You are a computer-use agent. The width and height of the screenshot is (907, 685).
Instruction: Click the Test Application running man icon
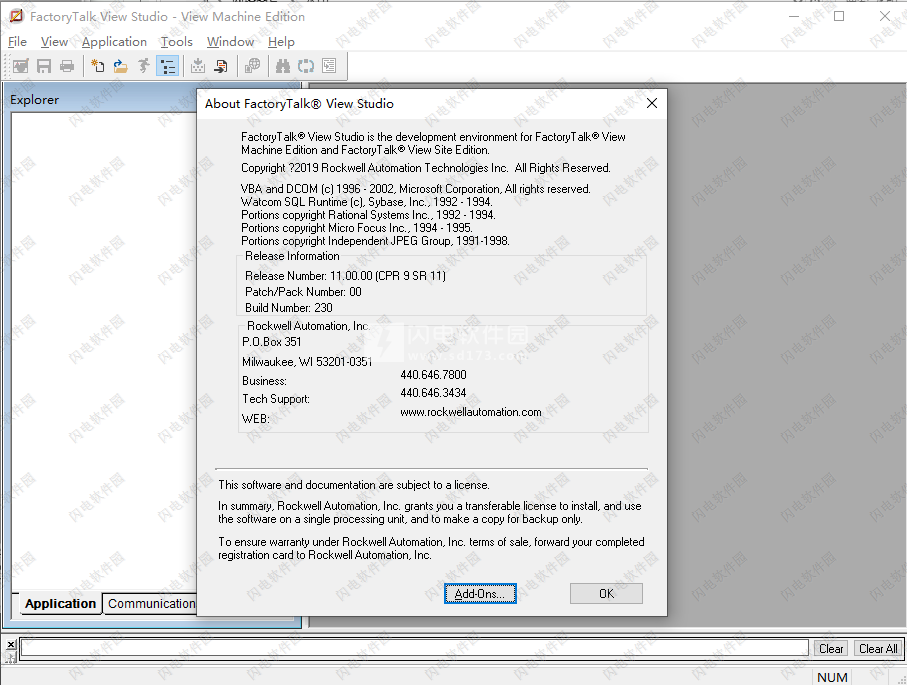tap(143, 66)
